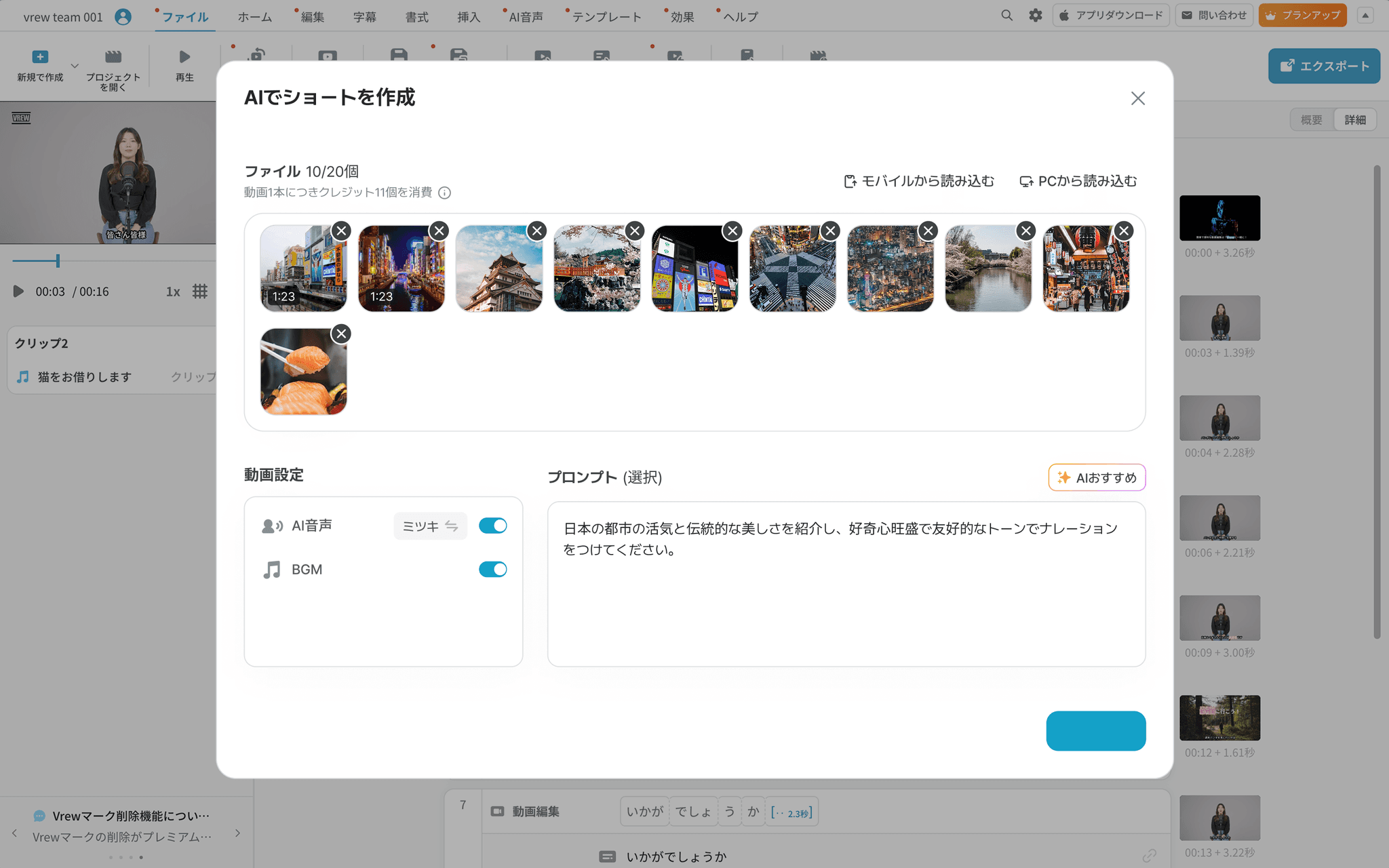
Task: Click PCから読み込む link
Action: coord(1078,181)
